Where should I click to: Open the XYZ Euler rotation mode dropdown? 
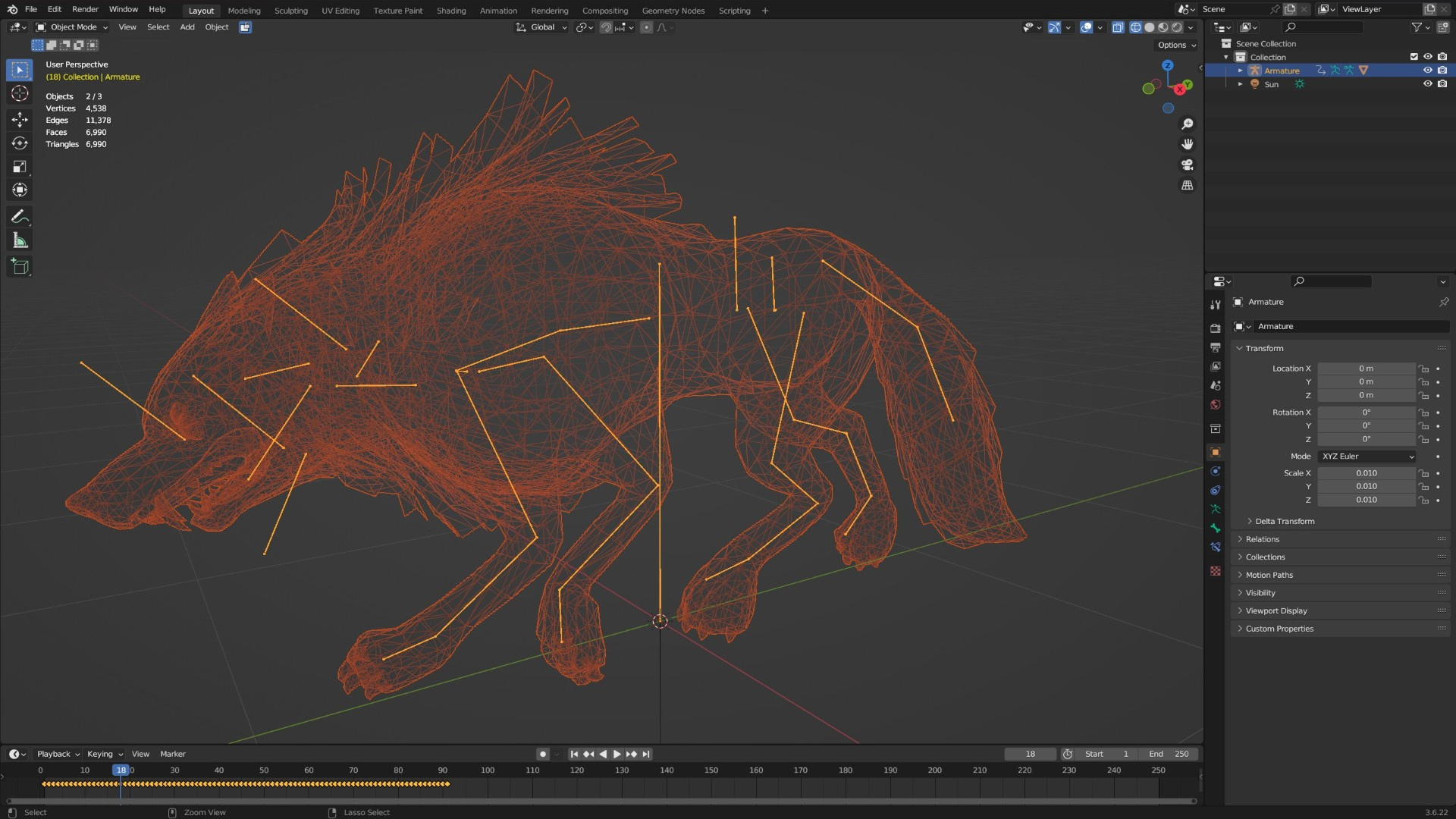point(1367,457)
